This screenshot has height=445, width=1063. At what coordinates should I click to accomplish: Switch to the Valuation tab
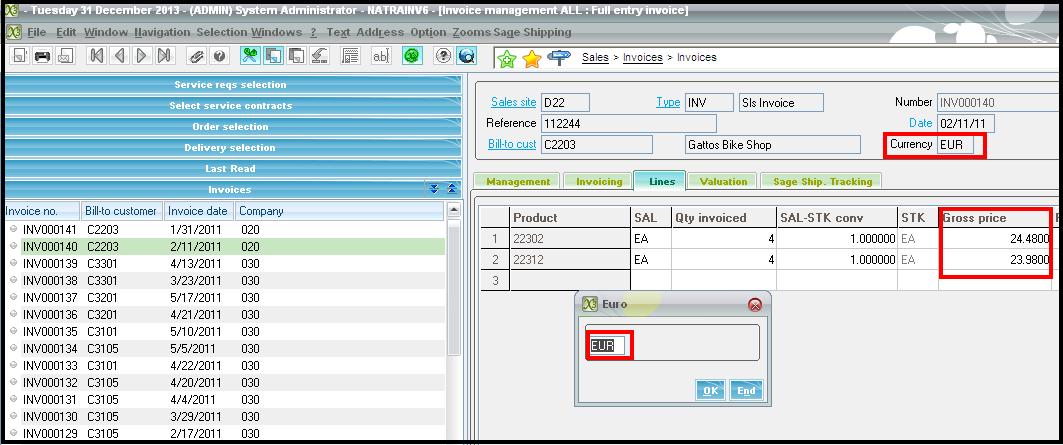723,181
